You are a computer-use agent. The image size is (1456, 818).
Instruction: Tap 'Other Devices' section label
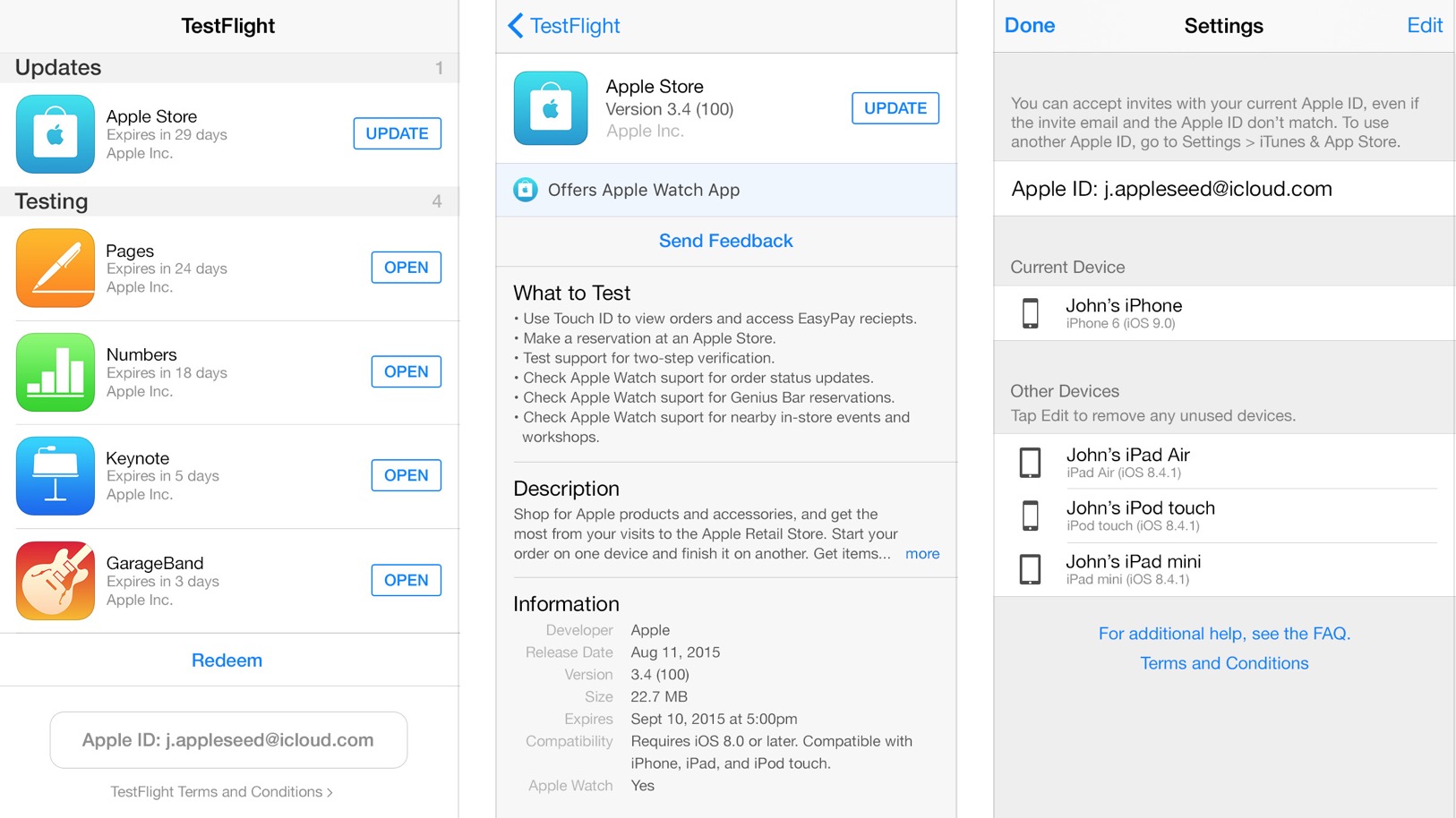[x=1065, y=391]
